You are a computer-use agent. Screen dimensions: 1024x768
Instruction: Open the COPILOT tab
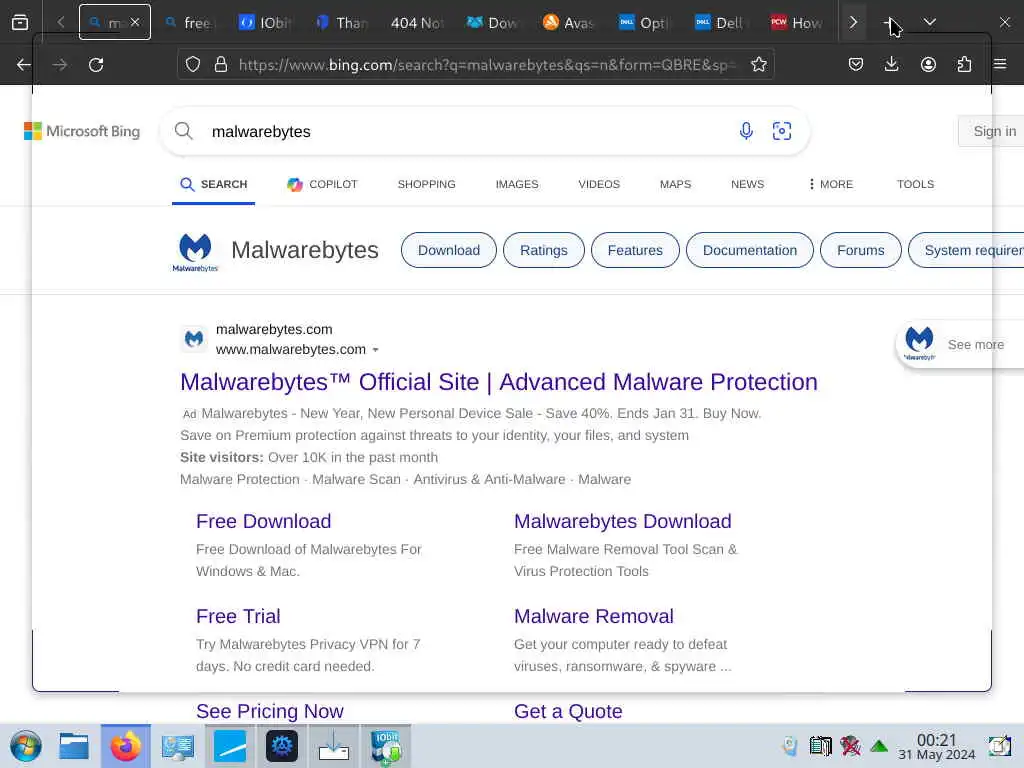click(323, 184)
